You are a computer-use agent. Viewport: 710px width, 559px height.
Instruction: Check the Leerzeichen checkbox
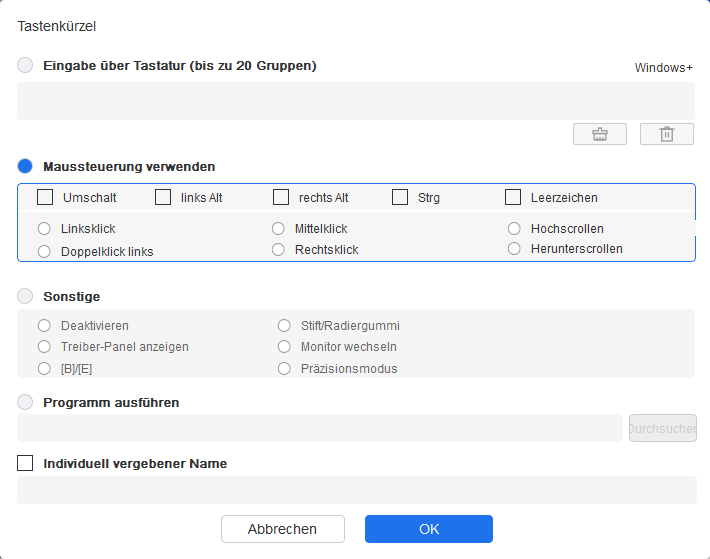pyautogui.click(x=513, y=197)
